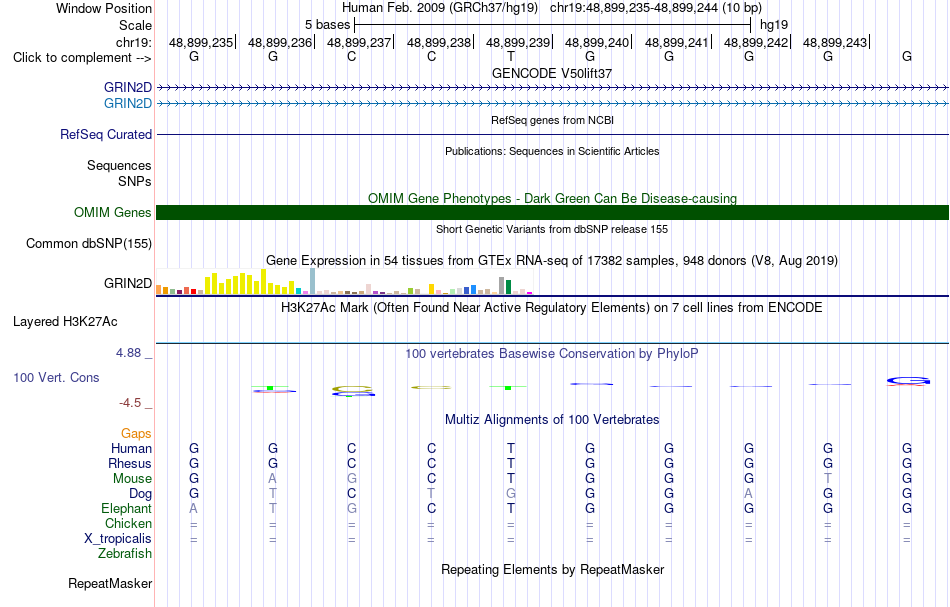Select the dark blue GRIN2D gene label
950x607 pixels.
(x=128, y=88)
